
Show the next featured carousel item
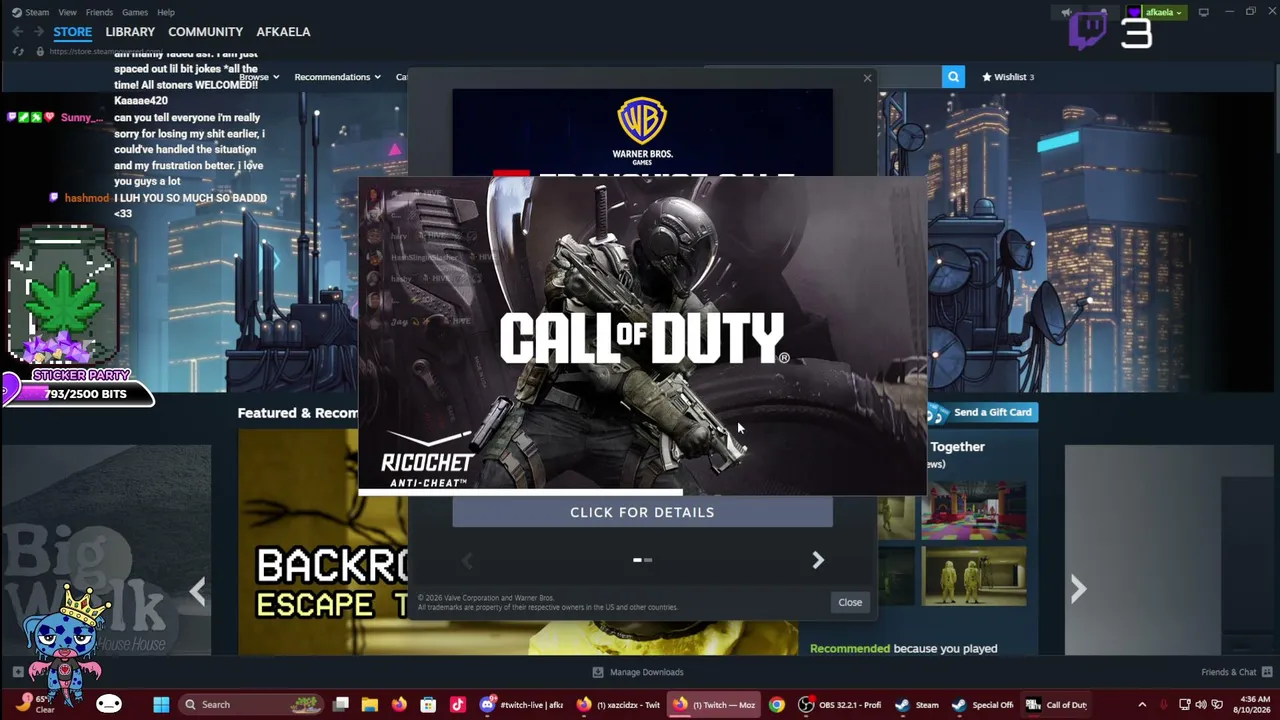click(1078, 590)
